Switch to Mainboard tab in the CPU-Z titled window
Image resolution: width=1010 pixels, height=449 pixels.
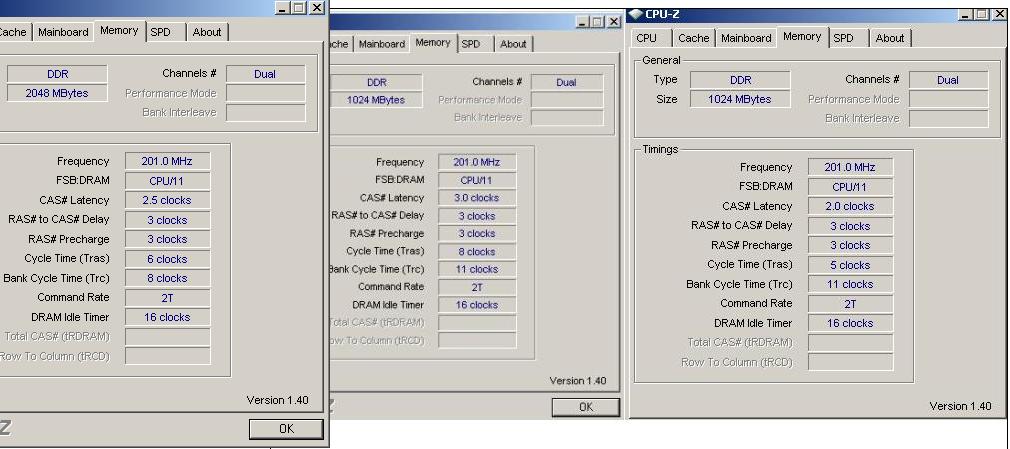click(x=746, y=38)
